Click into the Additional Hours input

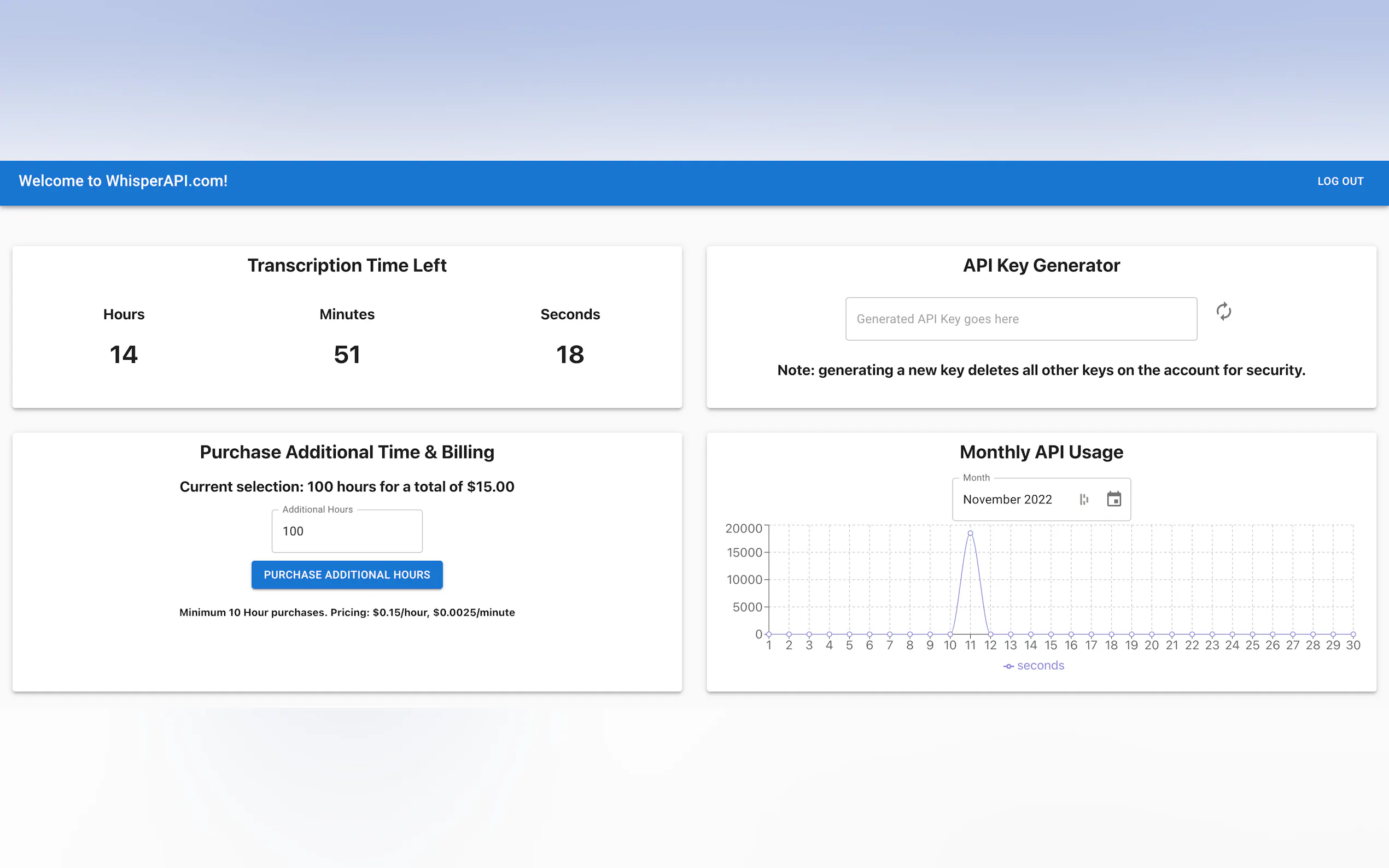point(347,531)
